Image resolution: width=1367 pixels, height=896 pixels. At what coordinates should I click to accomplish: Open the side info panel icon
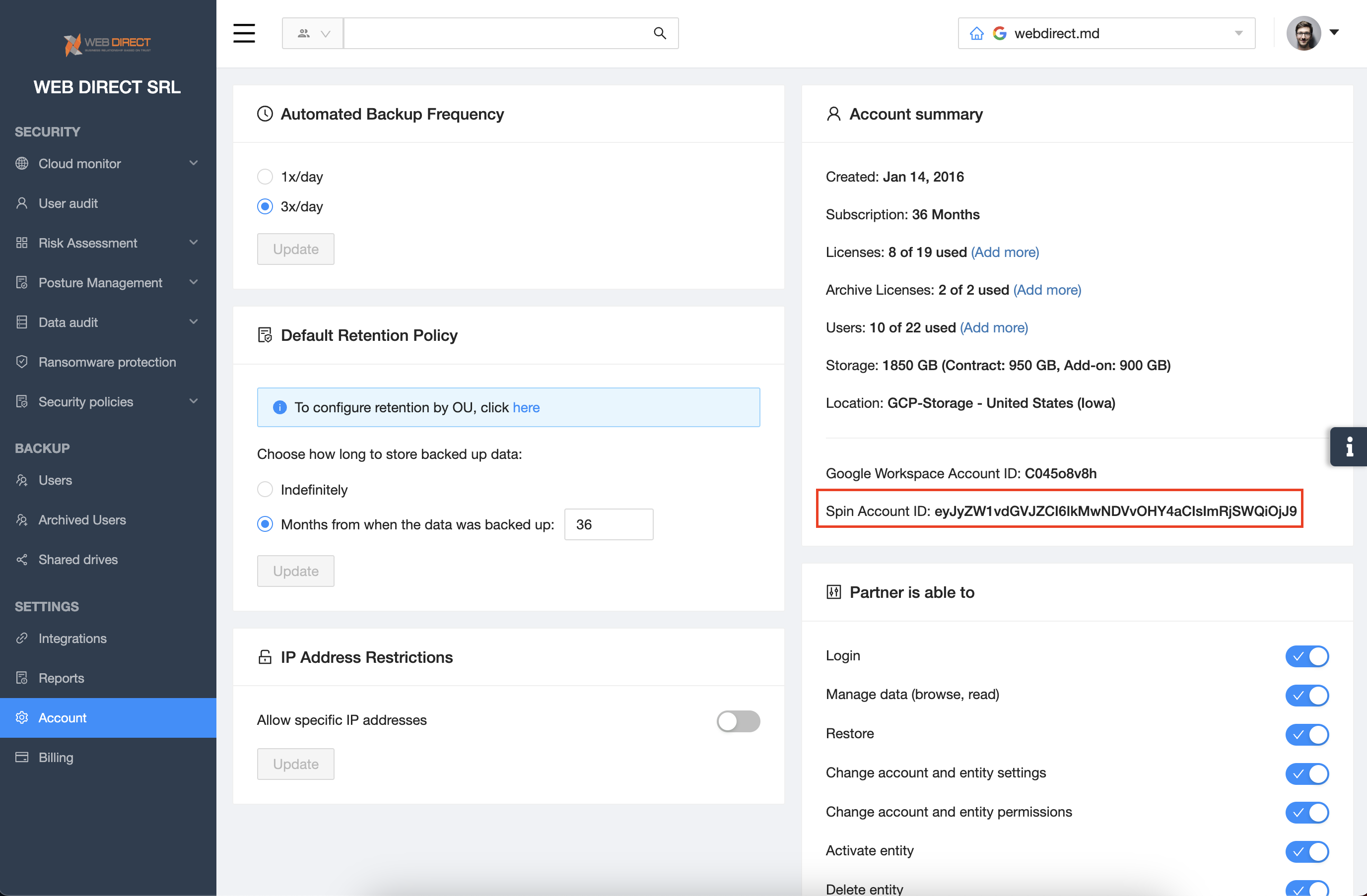[1349, 447]
